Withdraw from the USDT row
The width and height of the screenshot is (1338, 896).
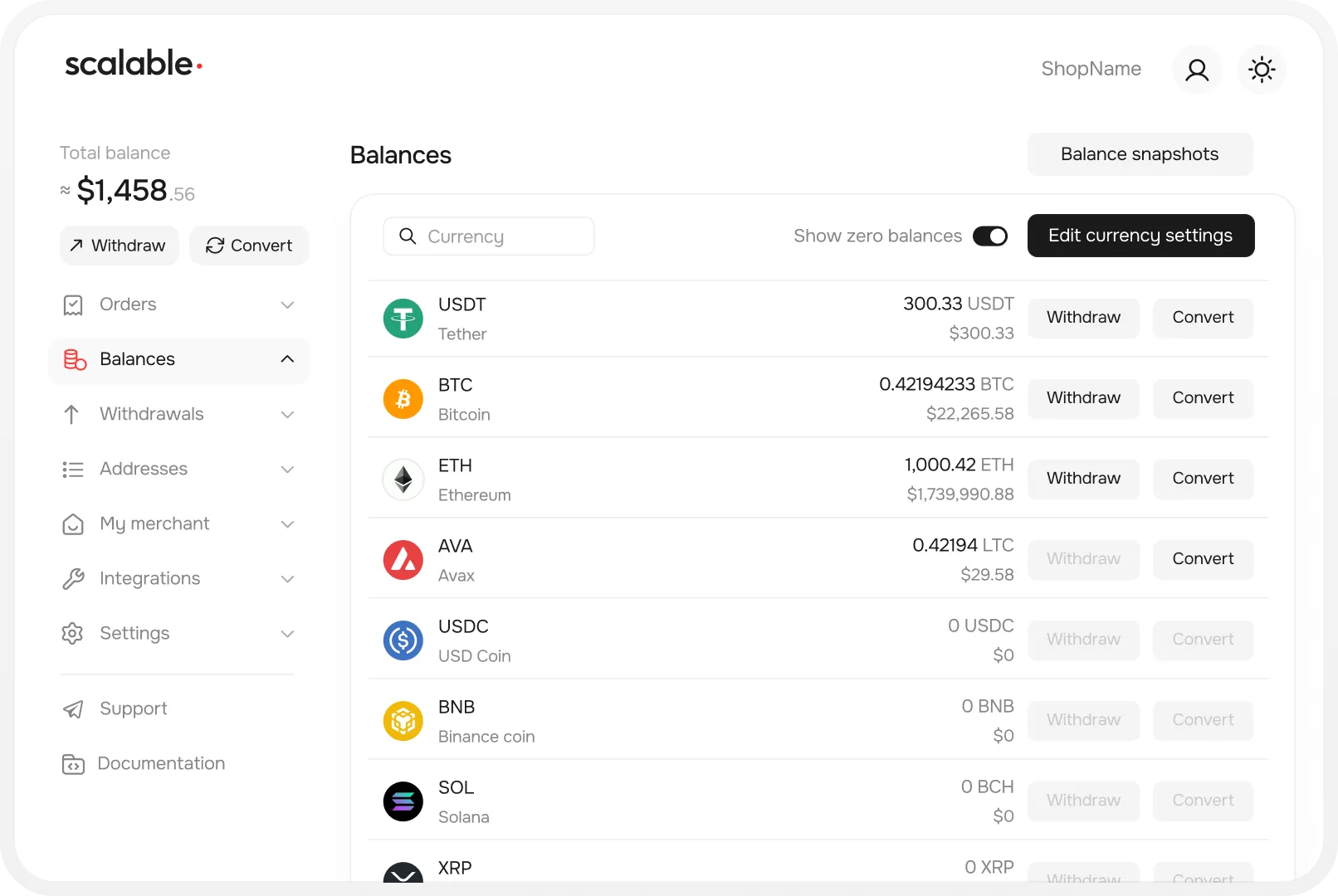tap(1083, 318)
